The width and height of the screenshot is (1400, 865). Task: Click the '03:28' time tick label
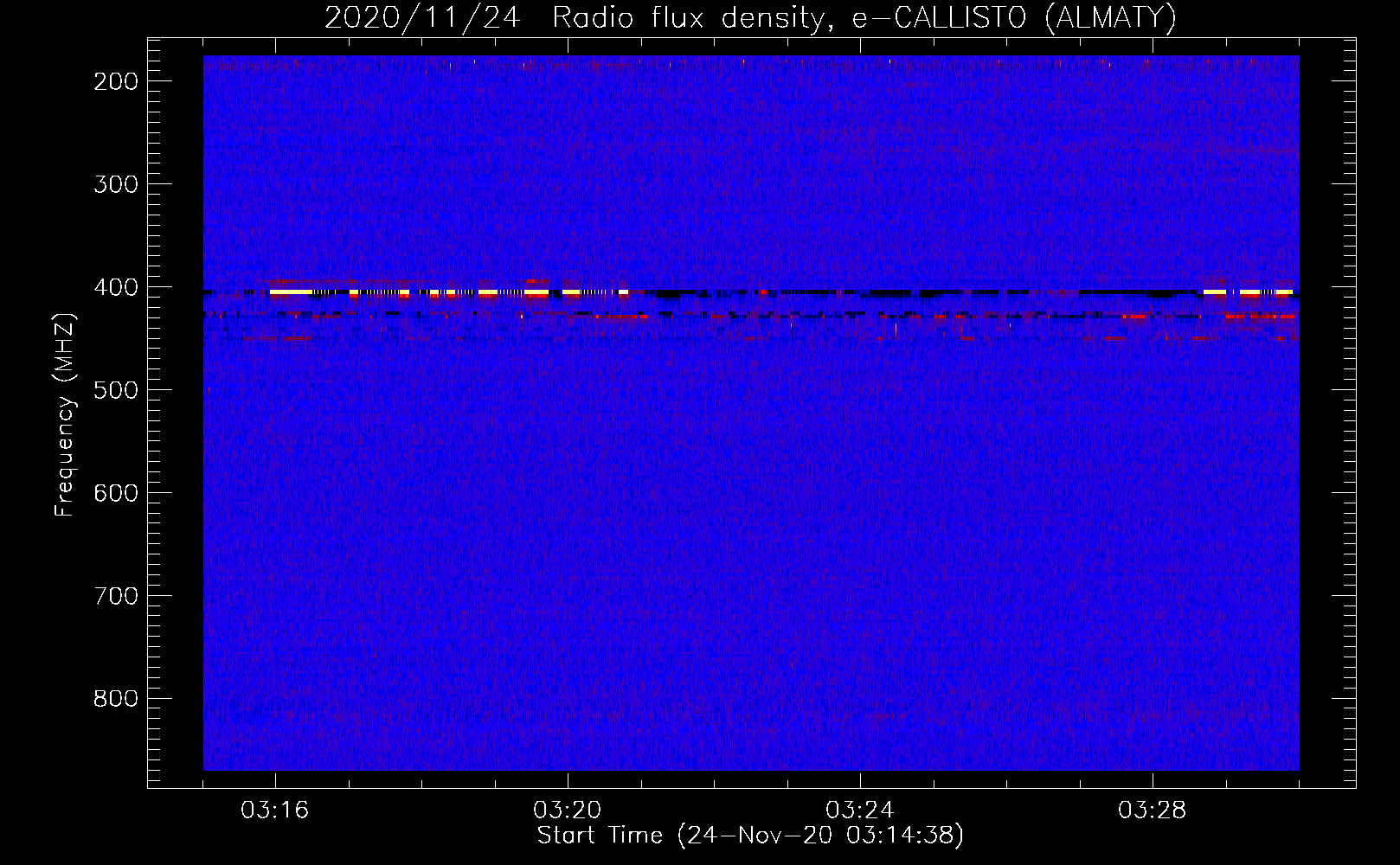point(1153,811)
